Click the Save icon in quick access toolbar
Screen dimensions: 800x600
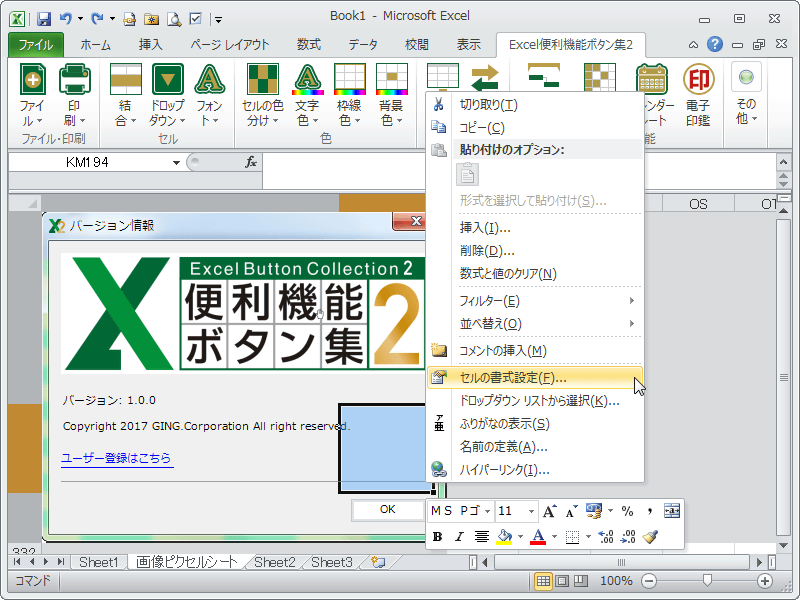point(44,19)
